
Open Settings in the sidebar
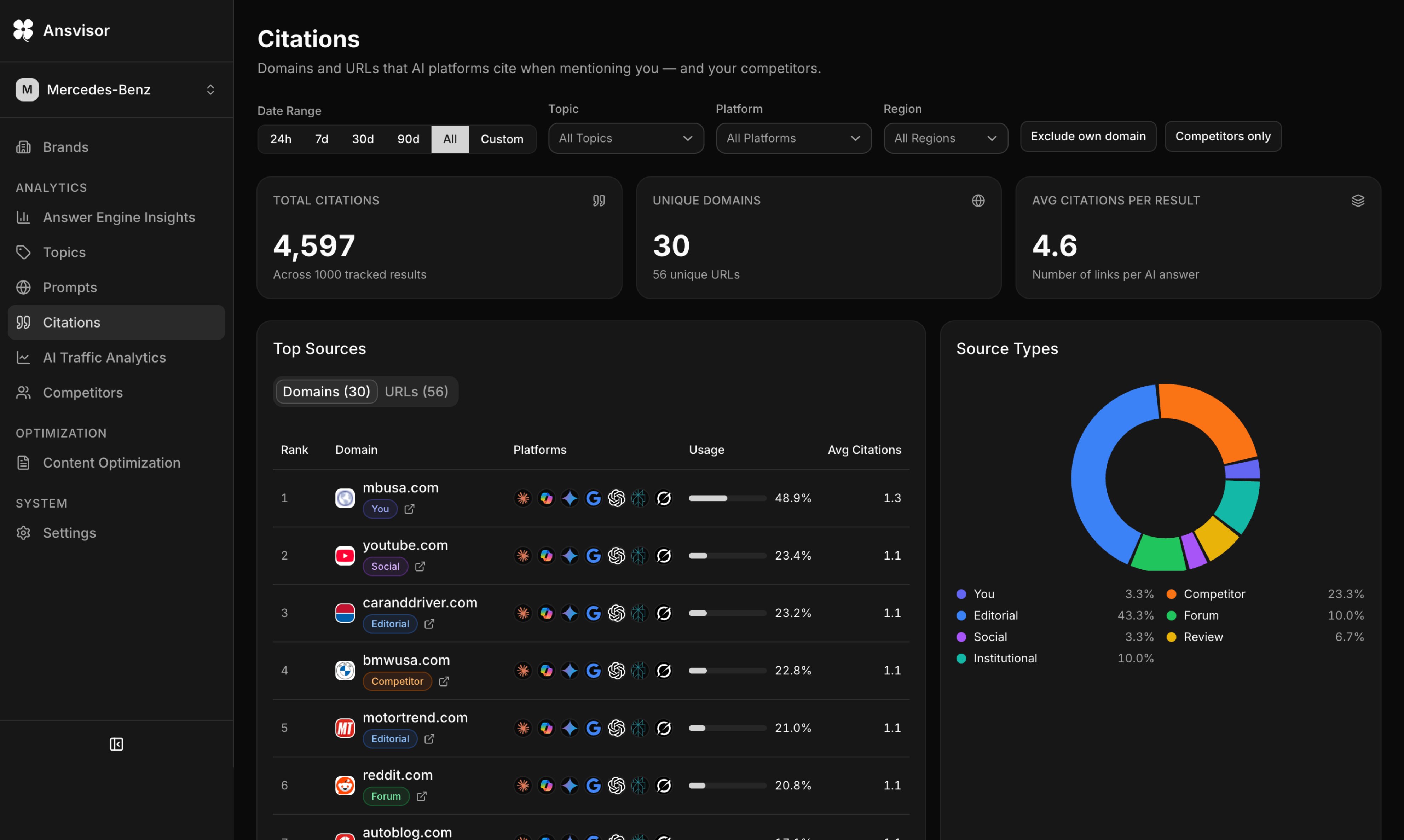pos(116,533)
